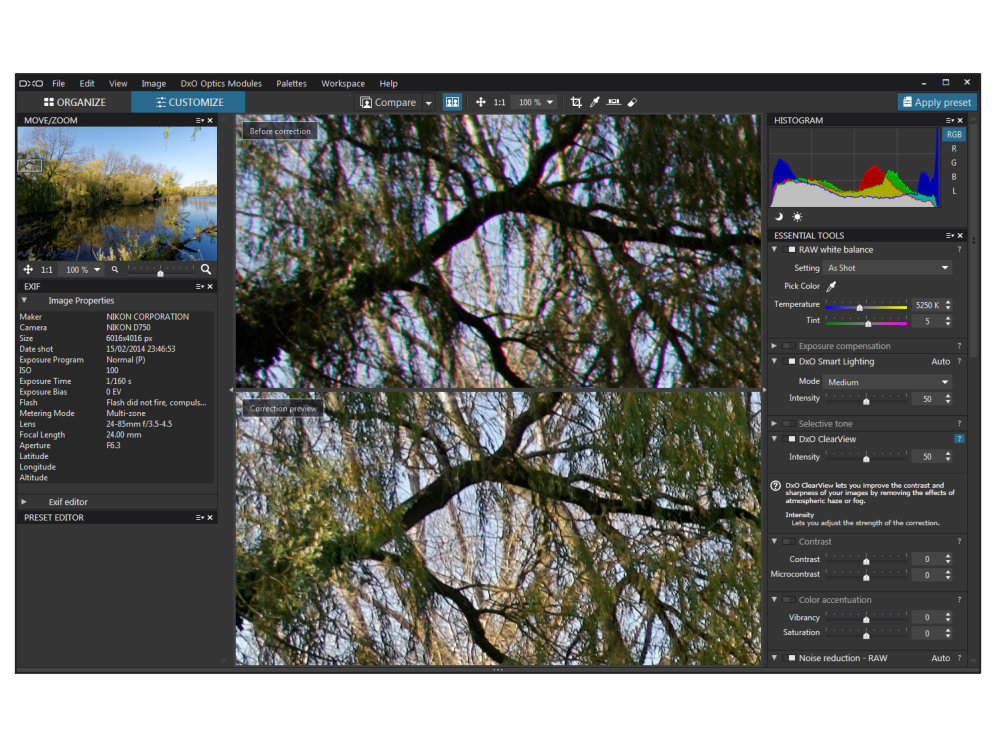This screenshot has height=747, width=996.
Task: Collapse the Noise reduction - RAW section
Action: point(774,658)
